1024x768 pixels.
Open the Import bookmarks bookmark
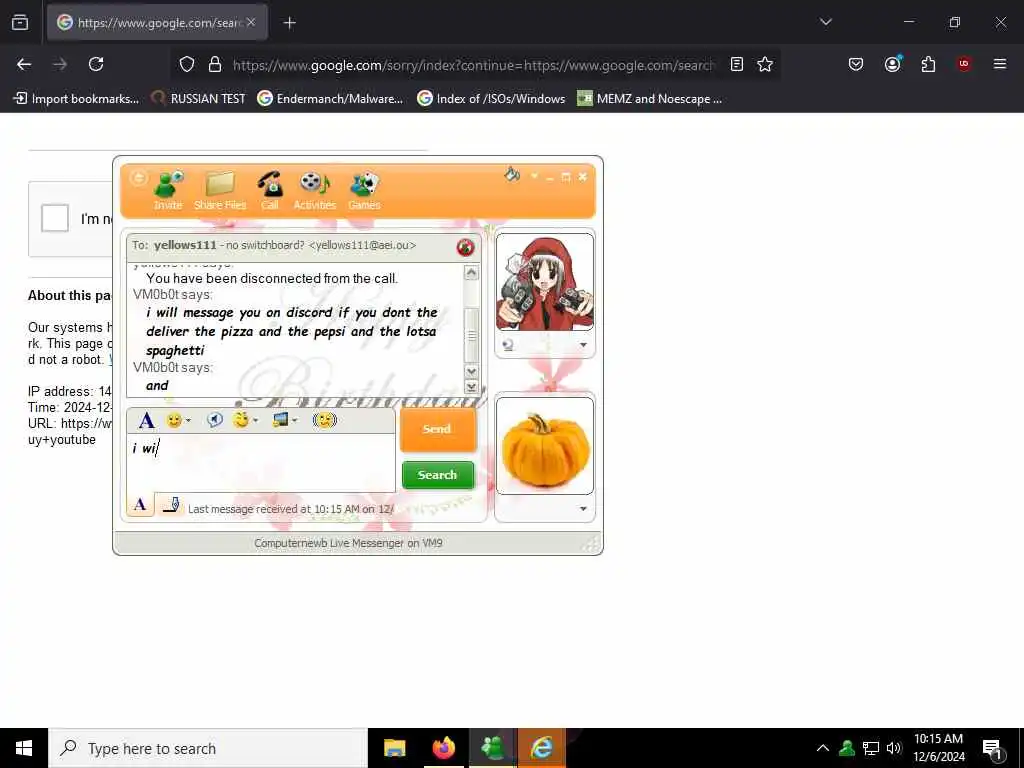76,99
